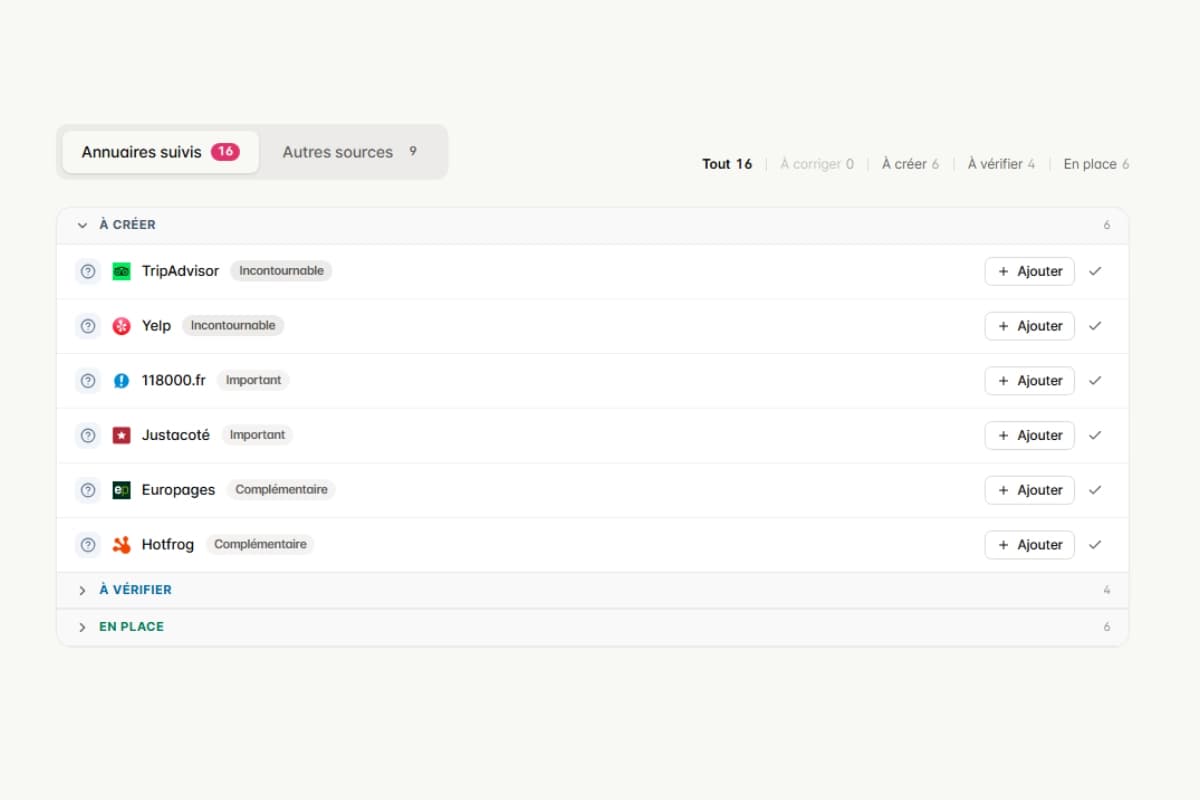Expand the EN PLACE section chevron
Viewport: 1200px width, 800px height.
(82, 627)
